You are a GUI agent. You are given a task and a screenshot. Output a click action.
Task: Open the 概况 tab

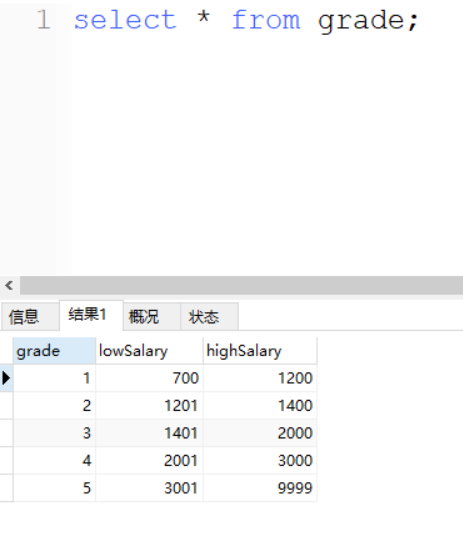[152, 317]
